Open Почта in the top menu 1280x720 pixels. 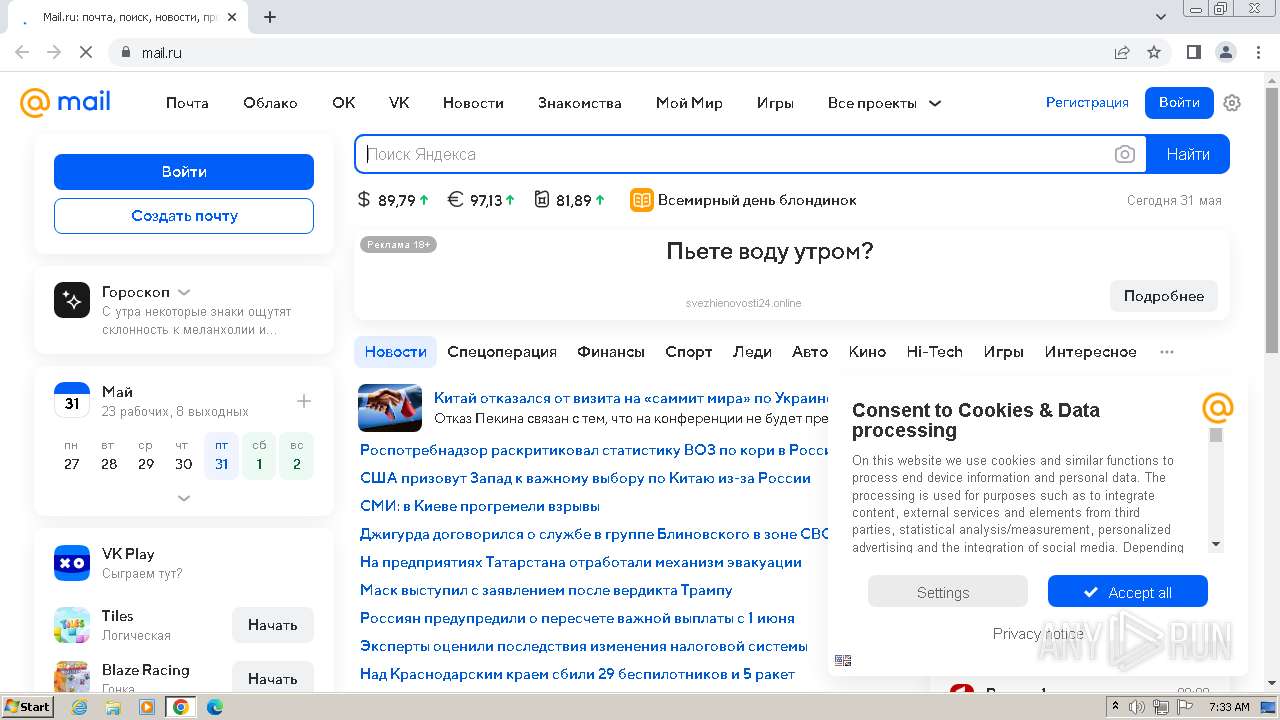187,103
